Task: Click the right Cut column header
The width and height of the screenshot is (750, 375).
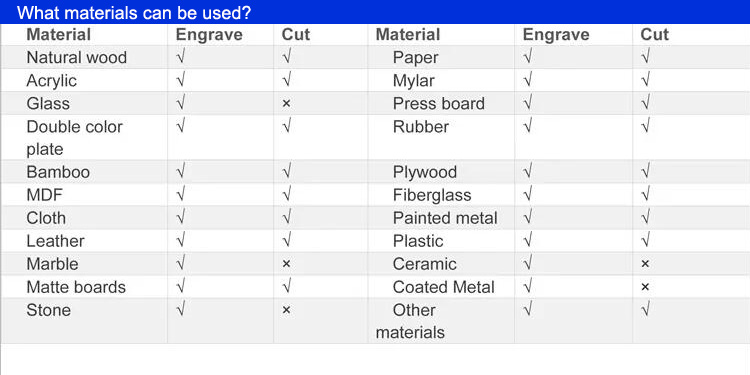Action: (654, 34)
